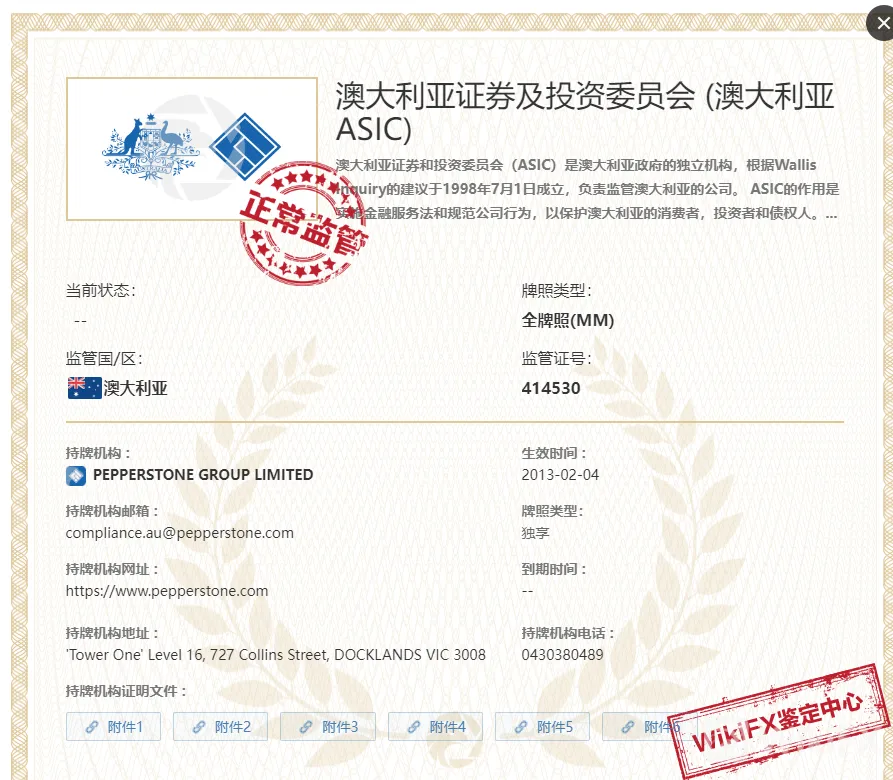Click the 生效时间 label
893x780 pixels.
click(x=554, y=453)
